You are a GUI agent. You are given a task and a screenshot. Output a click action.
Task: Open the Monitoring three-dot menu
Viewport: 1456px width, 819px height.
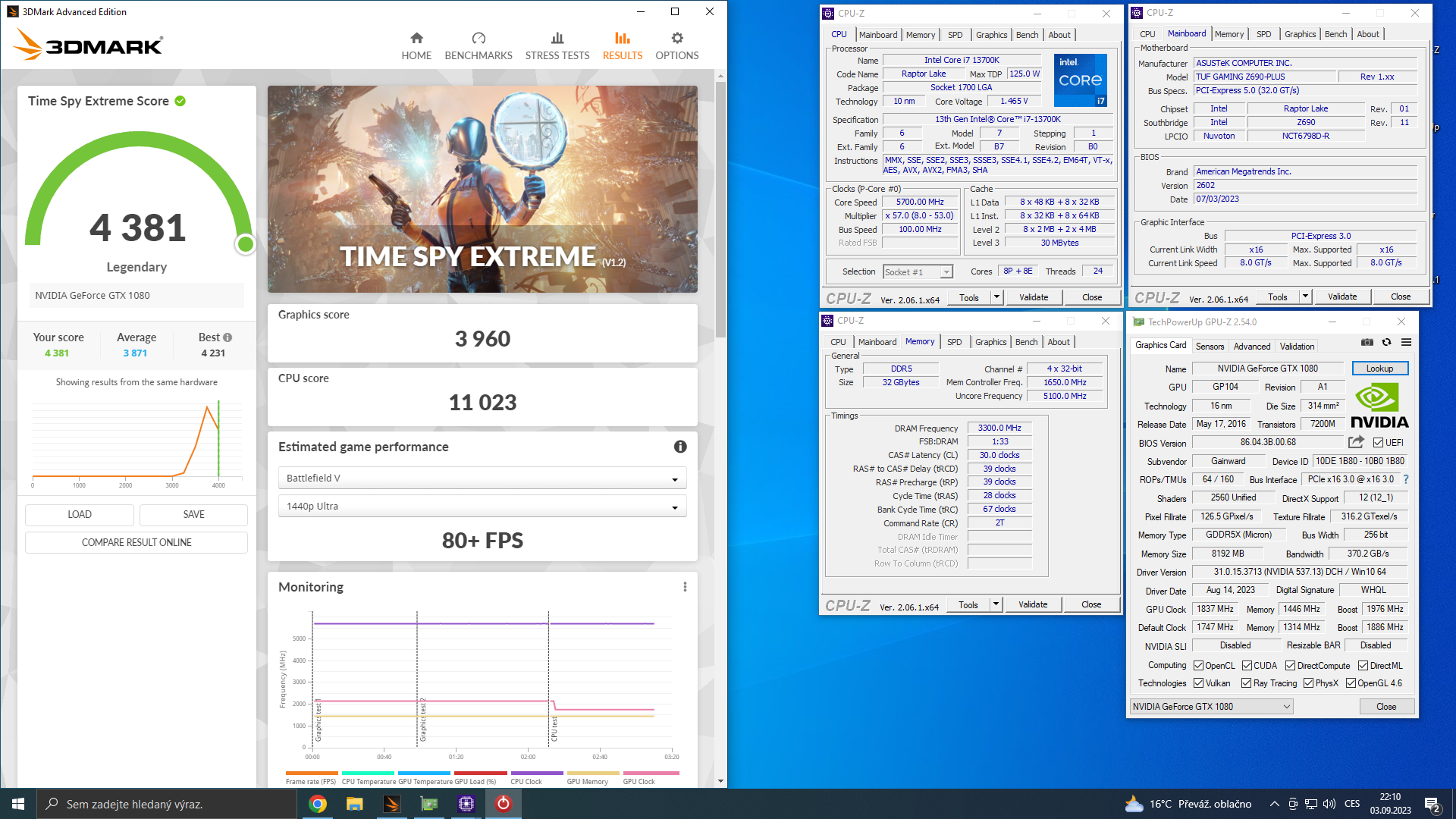(685, 587)
